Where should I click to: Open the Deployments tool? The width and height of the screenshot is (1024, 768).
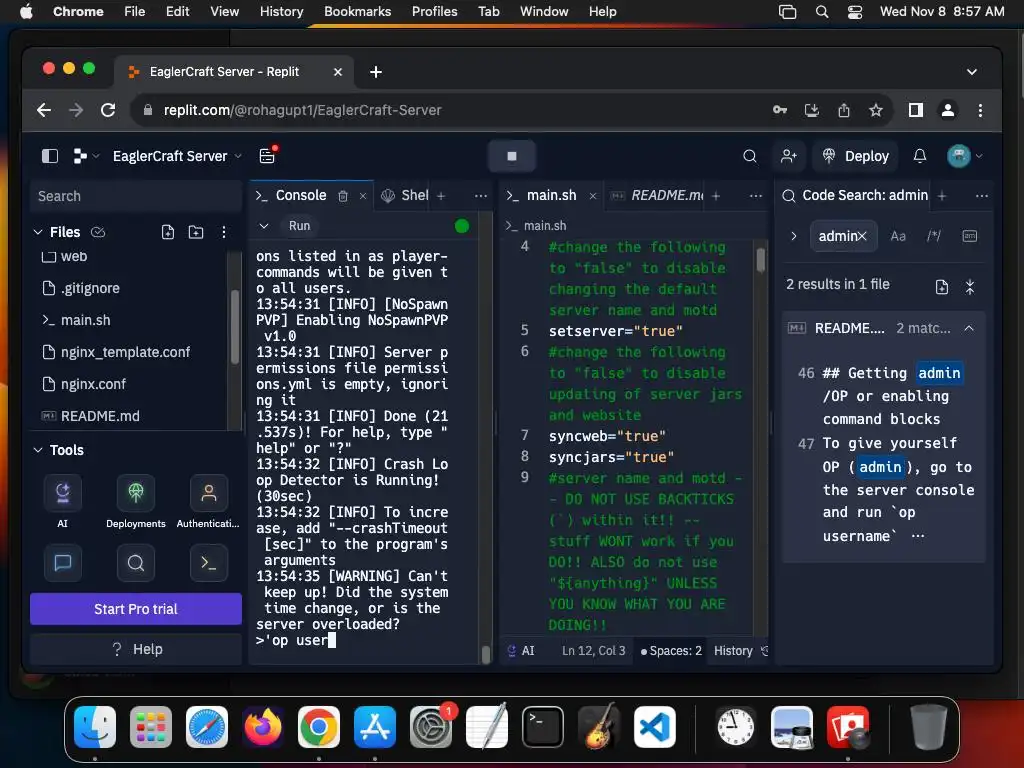136,501
